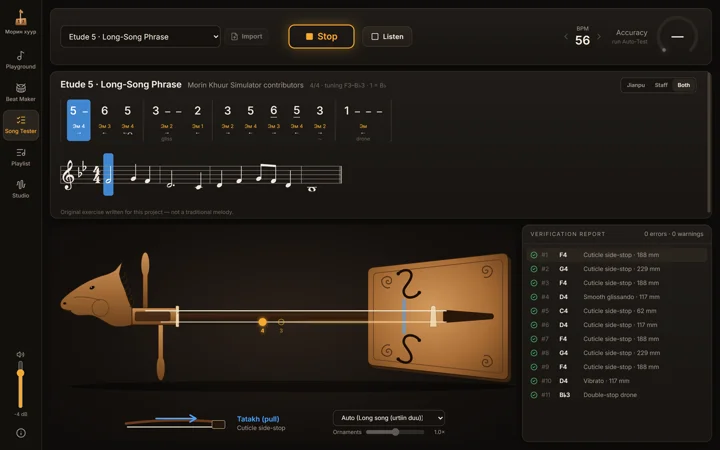This screenshot has width=720, height=450.
Task: Click the whole note at staff end
Action: [x=312, y=189]
